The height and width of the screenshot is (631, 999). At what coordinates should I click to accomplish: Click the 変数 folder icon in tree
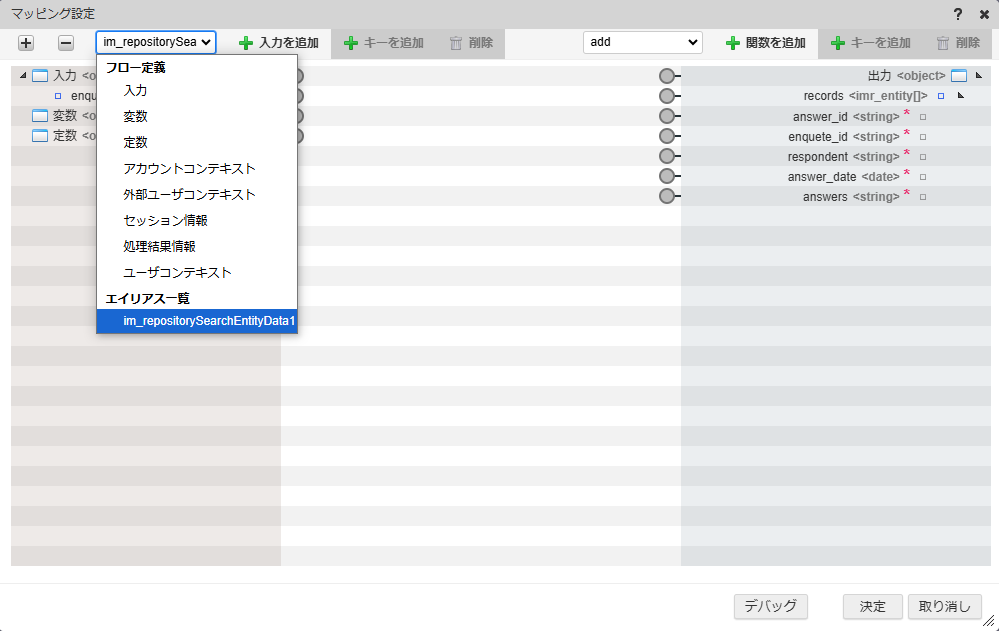40,116
